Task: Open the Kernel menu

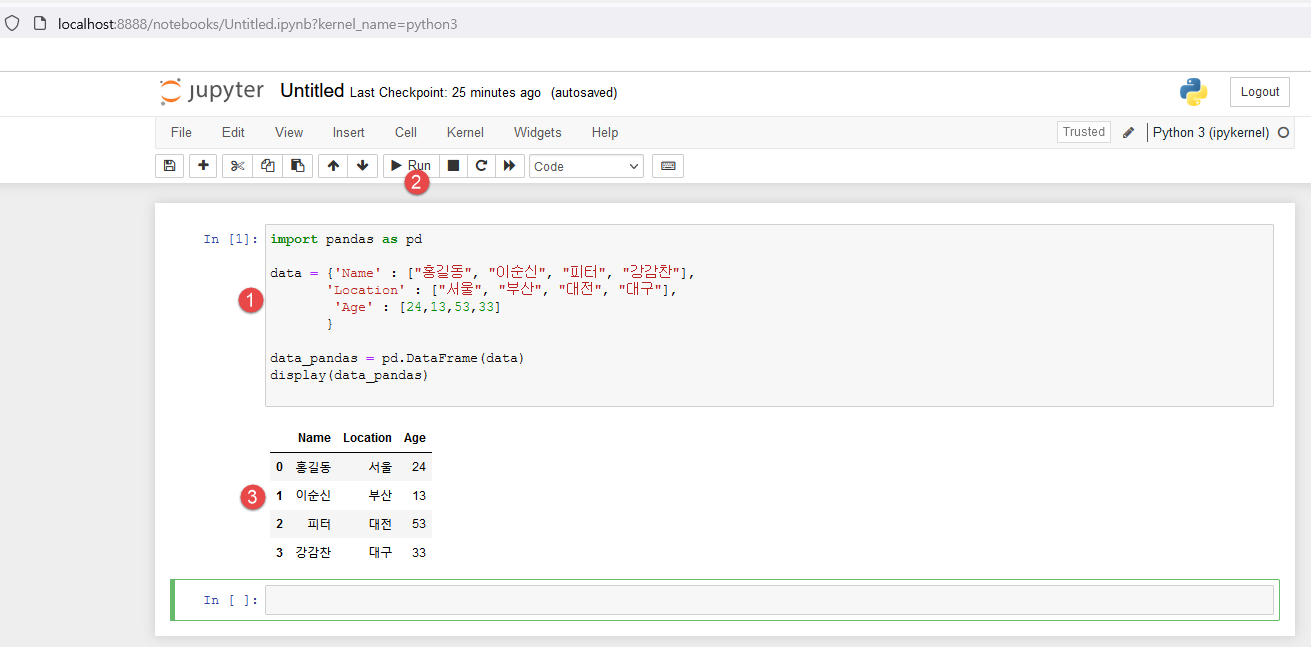Action: [465, 132]
